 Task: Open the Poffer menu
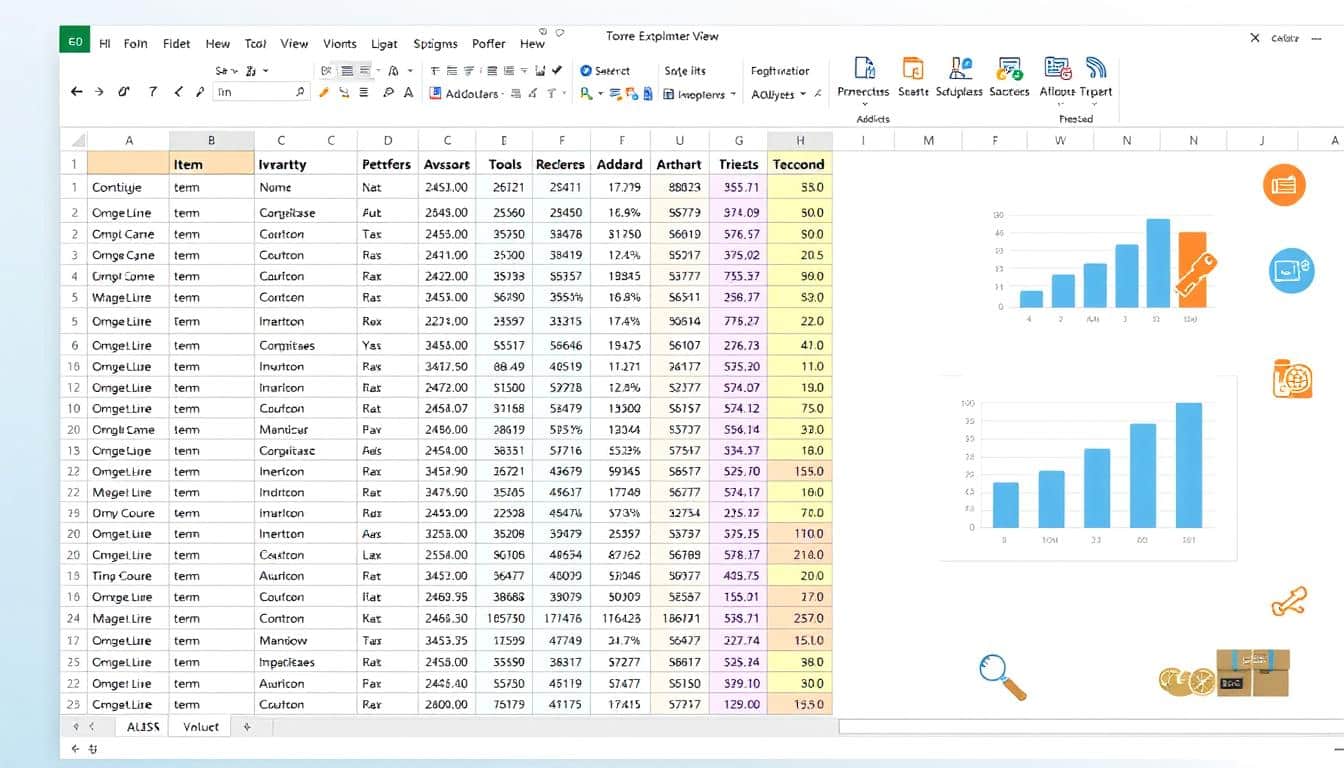click(489, 44)
